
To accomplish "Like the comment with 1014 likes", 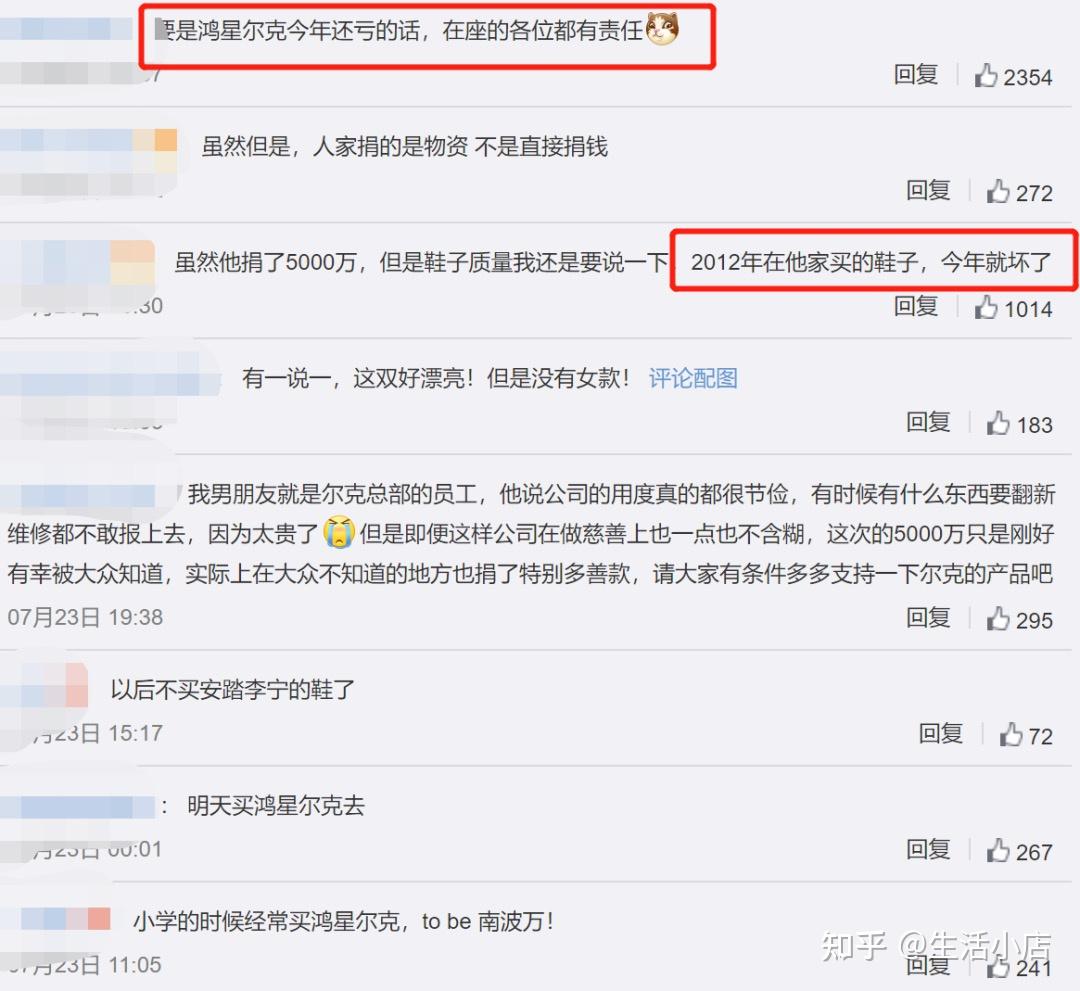I will [986, 306].
